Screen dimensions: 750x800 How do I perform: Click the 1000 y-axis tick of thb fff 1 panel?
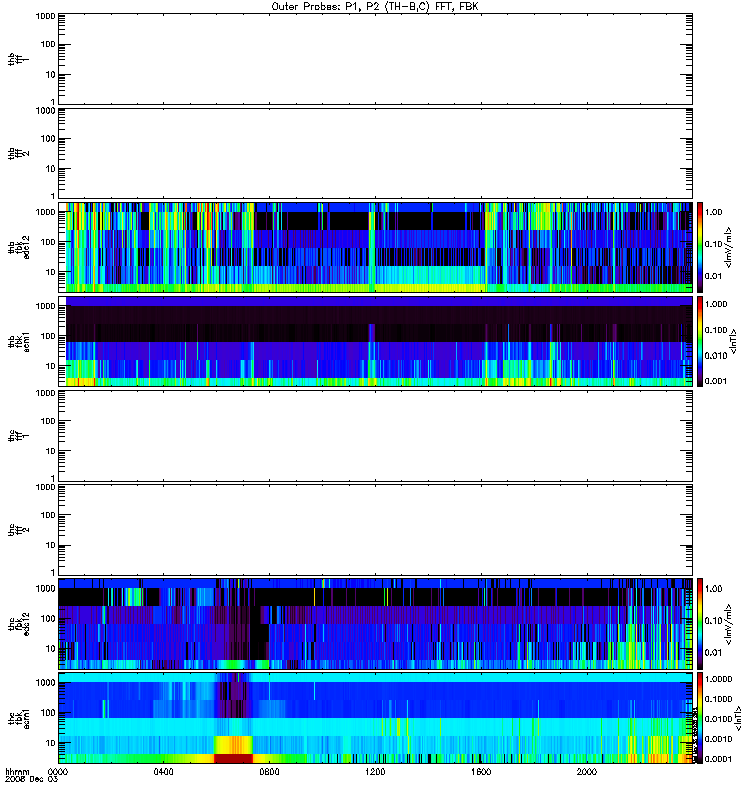click(45, 16)
